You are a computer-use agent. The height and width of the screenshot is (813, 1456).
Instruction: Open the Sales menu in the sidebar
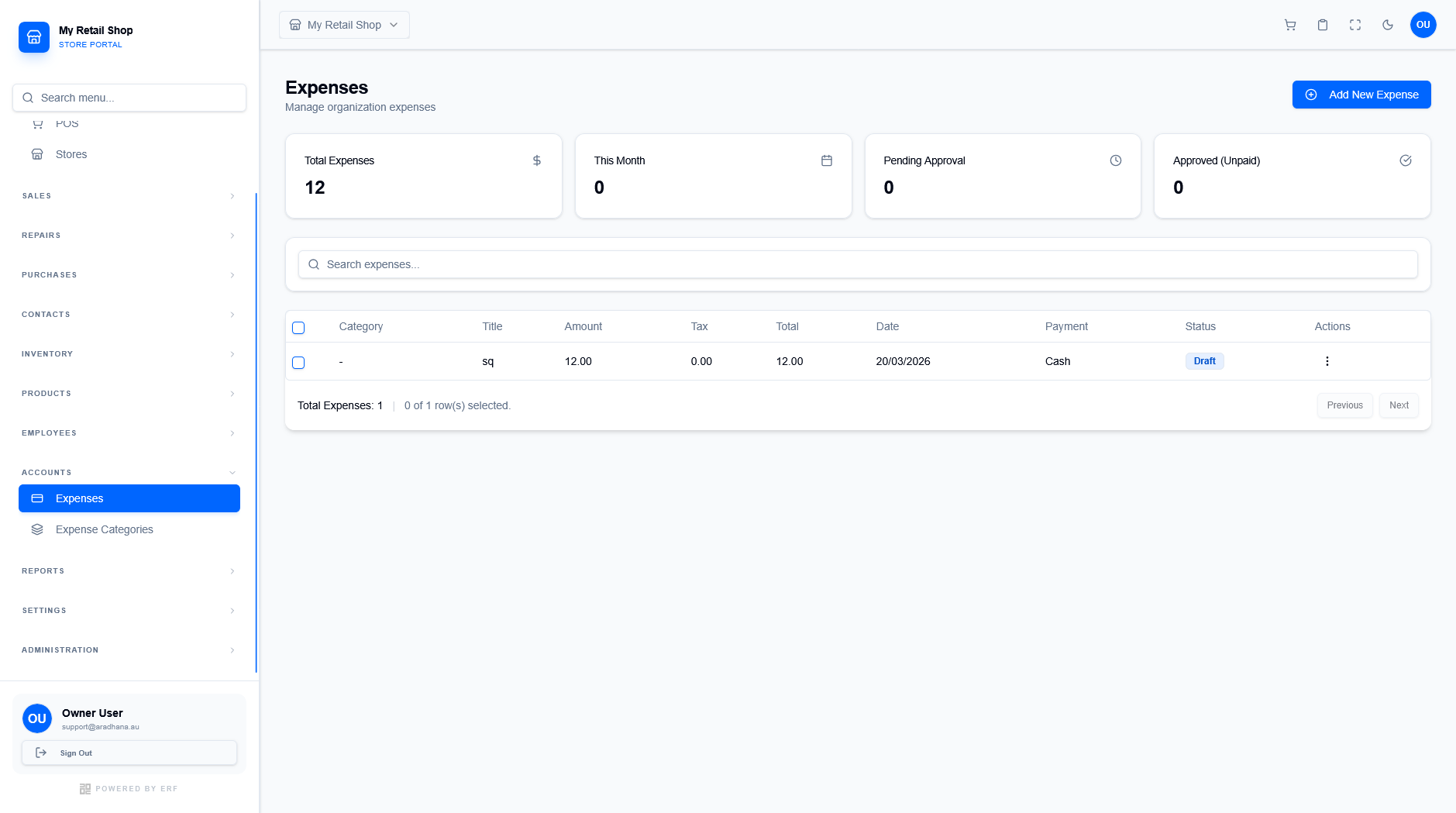[x=128, y=195]
